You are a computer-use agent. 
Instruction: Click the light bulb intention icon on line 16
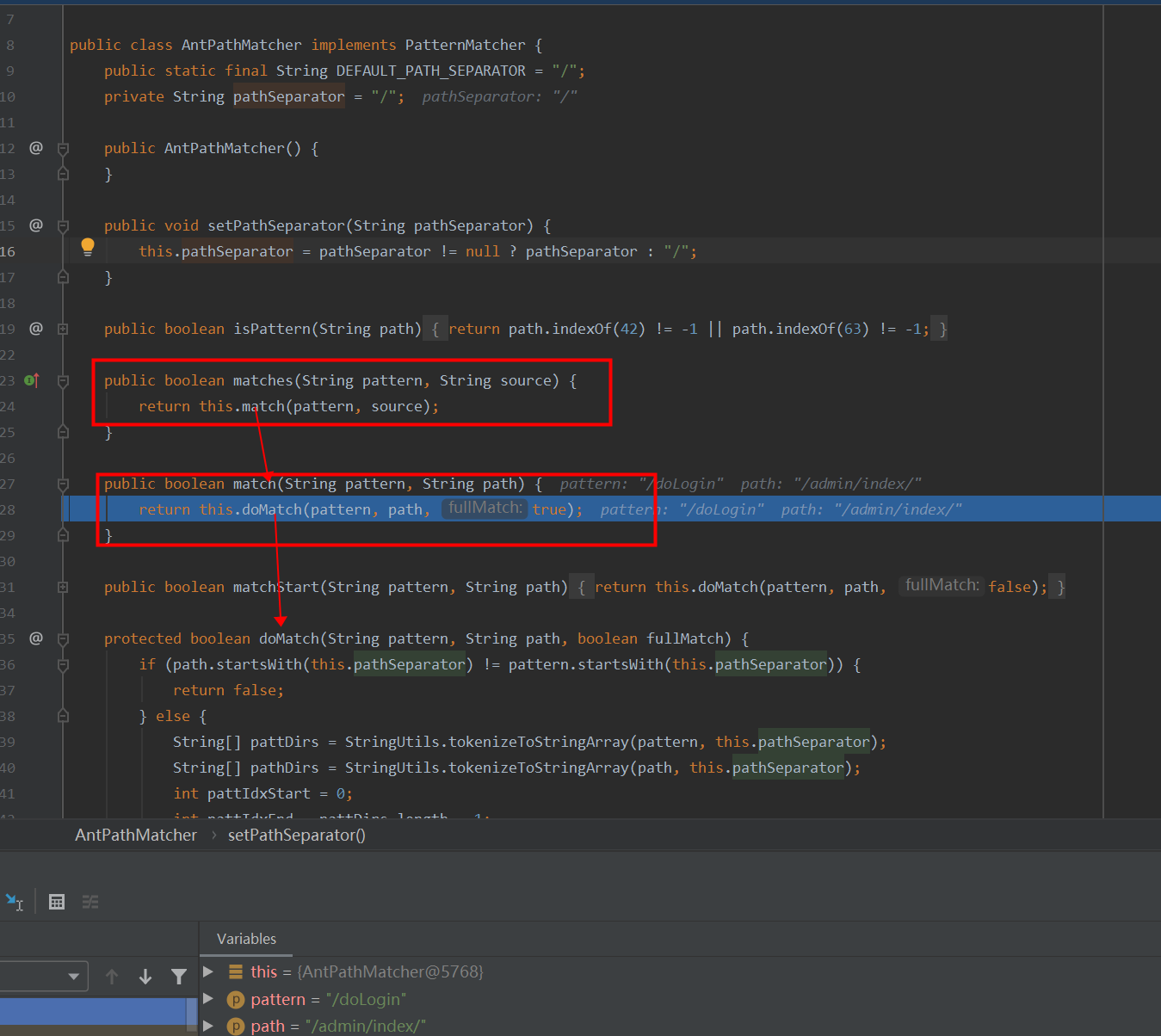click(88, 248)
